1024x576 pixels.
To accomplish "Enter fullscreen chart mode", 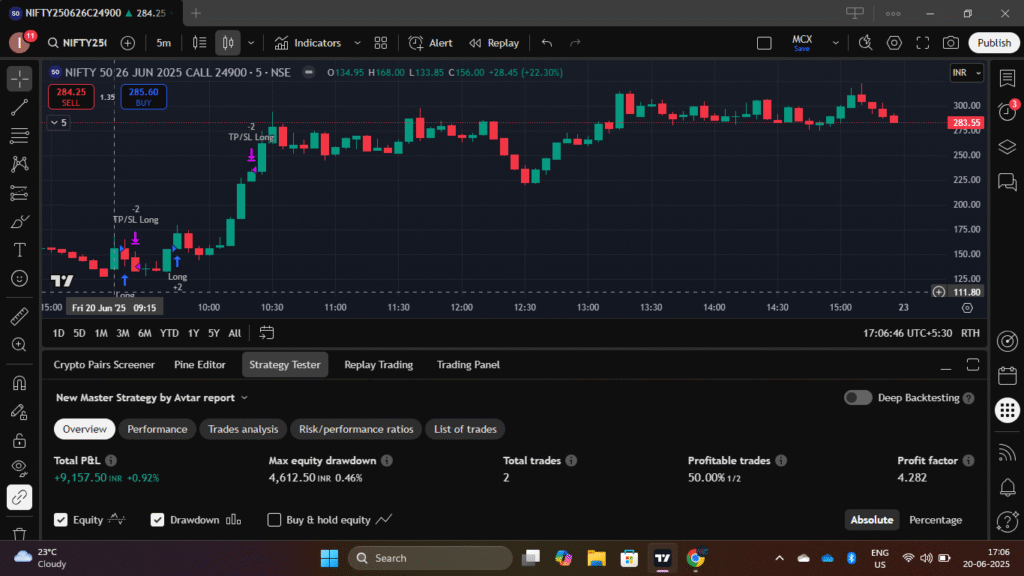I will point(922,43).
